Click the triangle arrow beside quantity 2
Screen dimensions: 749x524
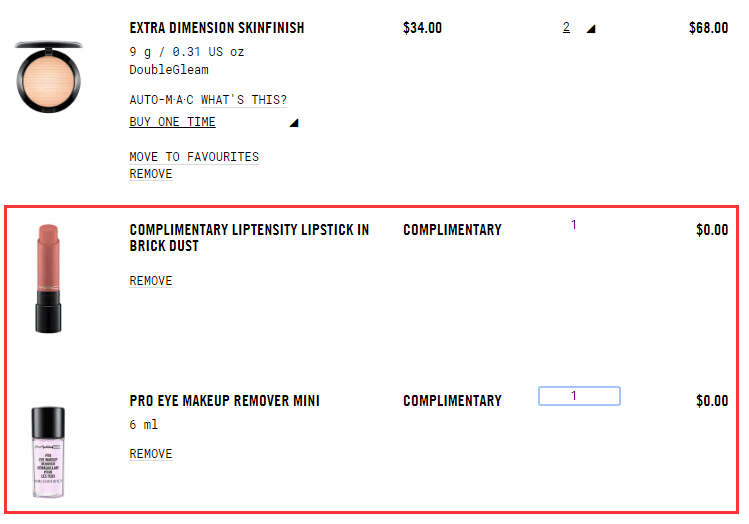click(591, 29)
